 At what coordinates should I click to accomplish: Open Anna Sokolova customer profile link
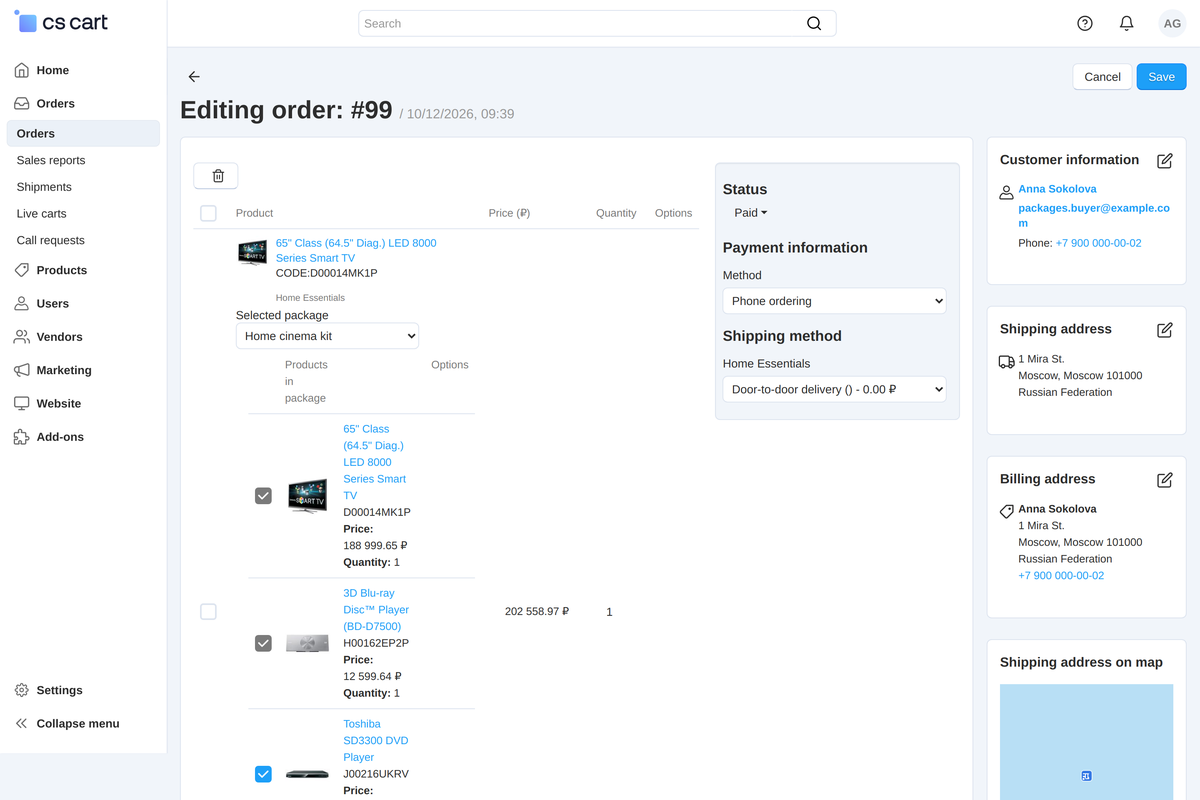(1057, 189)
